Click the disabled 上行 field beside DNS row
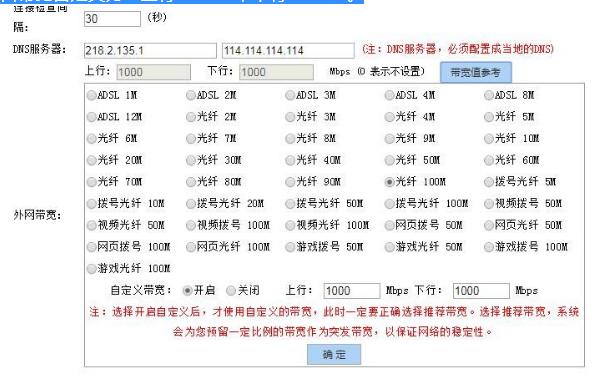The width and height of the screenshot is (592, 373). tap(154, 72)
